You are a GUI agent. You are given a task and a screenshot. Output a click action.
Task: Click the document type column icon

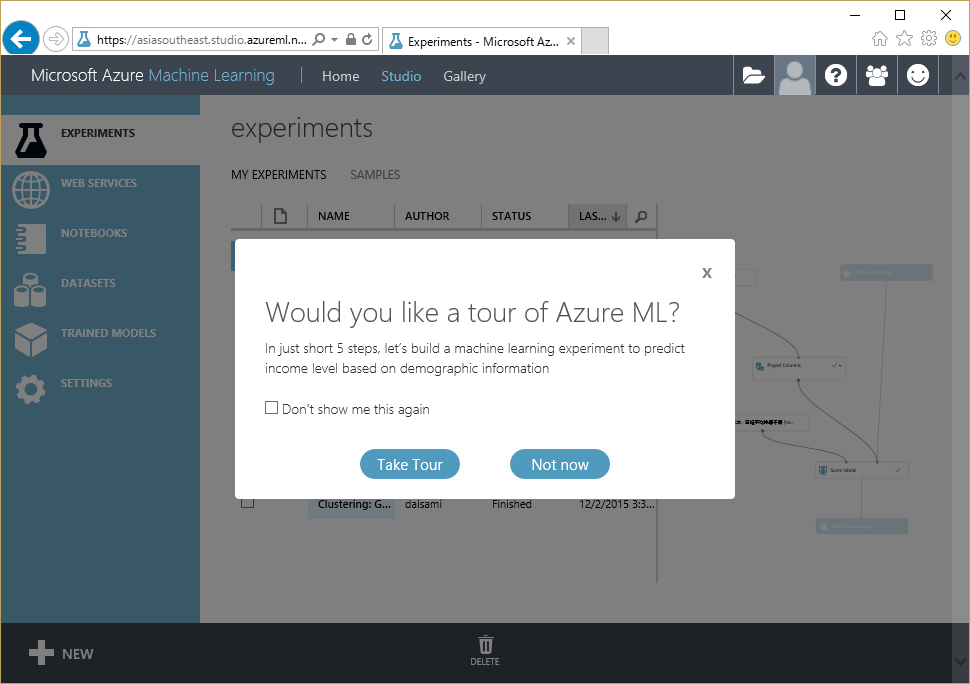(x=280, y=216)
